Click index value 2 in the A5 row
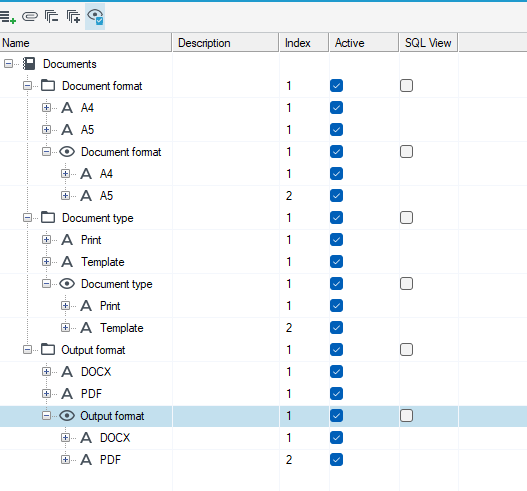527x491 pixels. [x=289, y=196]
